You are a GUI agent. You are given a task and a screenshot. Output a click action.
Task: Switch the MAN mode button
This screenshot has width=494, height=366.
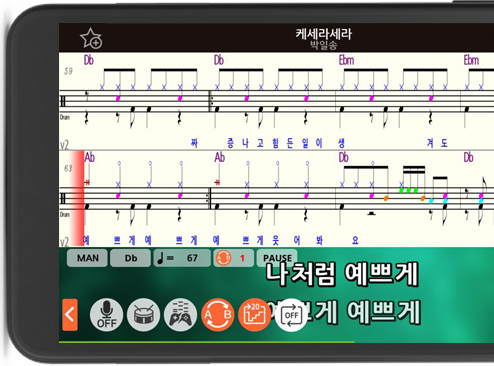tap(87, 258)
